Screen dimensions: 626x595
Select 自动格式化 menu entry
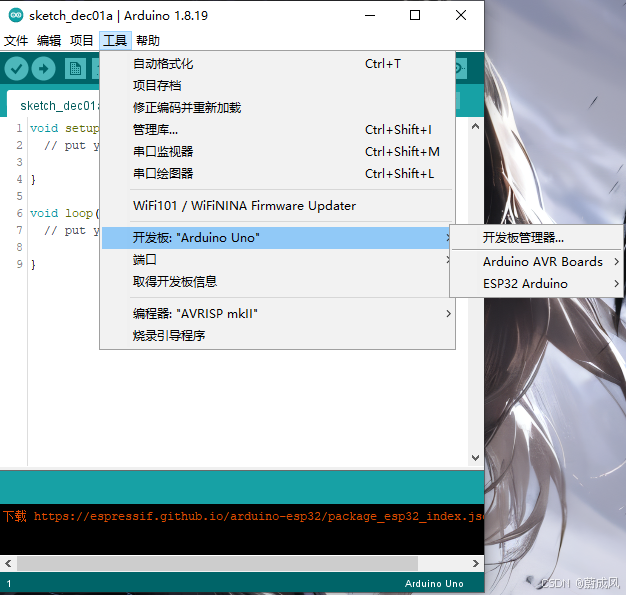point(277,64)
